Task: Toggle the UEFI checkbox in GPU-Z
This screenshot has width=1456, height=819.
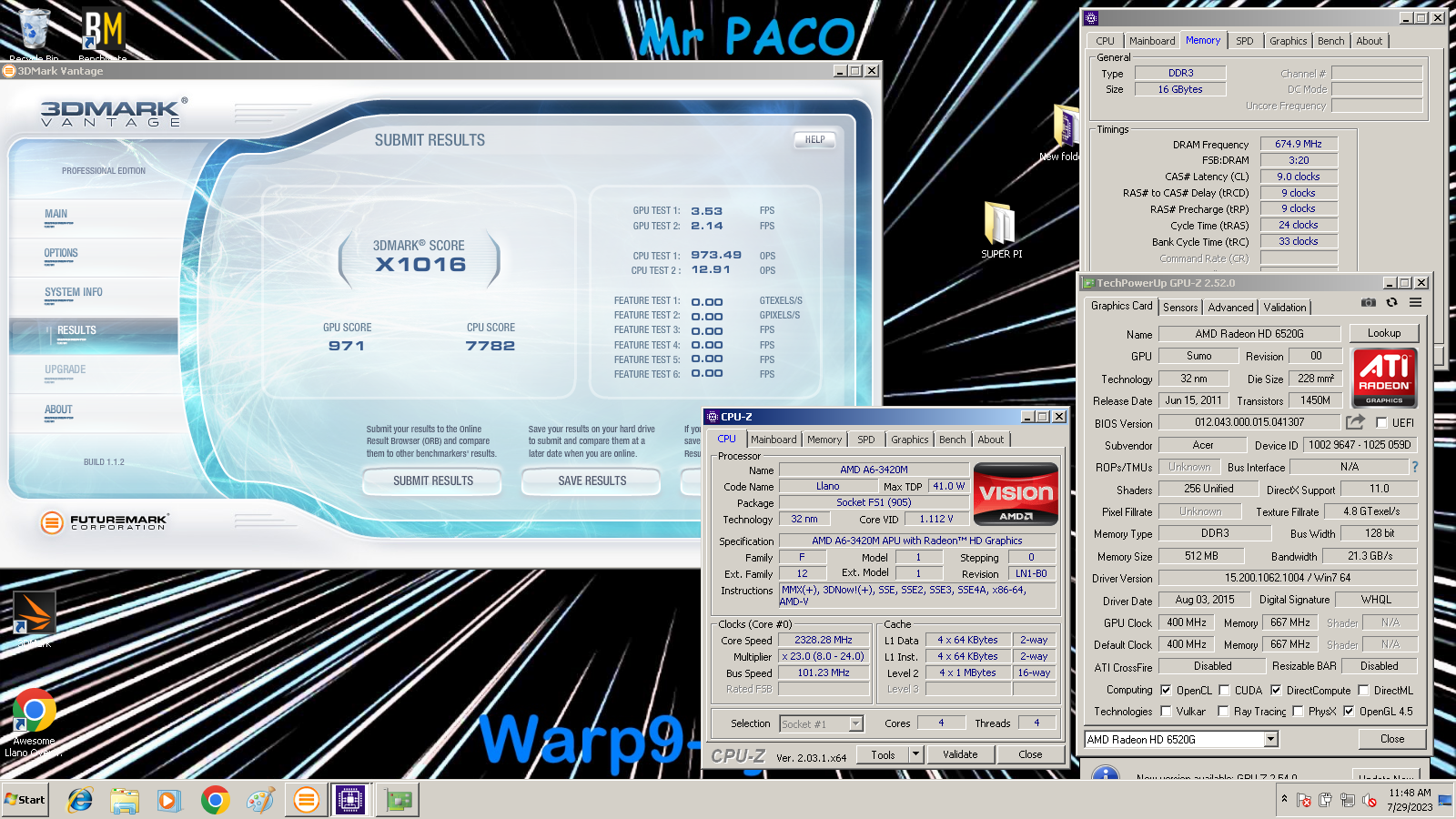Action: click(x=1381, y=422)
